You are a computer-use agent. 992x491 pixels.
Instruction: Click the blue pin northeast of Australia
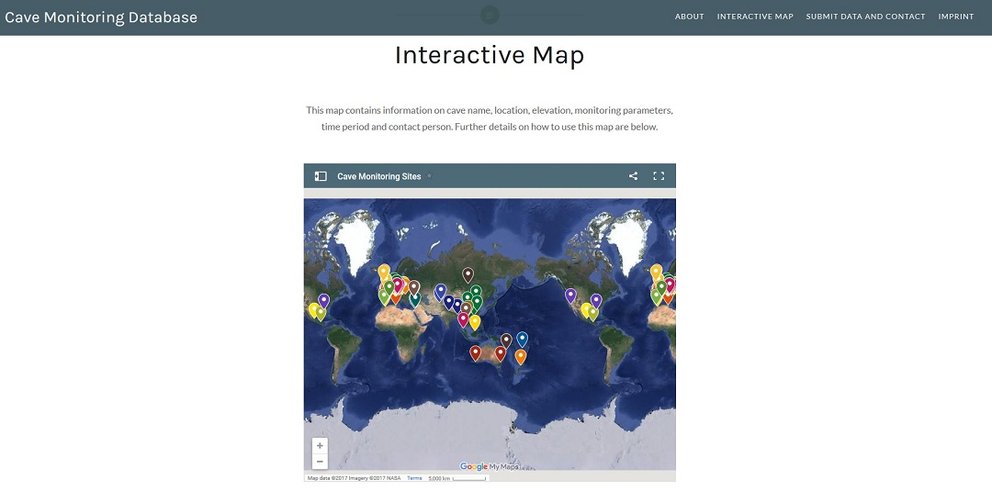(x=522, y=340)
